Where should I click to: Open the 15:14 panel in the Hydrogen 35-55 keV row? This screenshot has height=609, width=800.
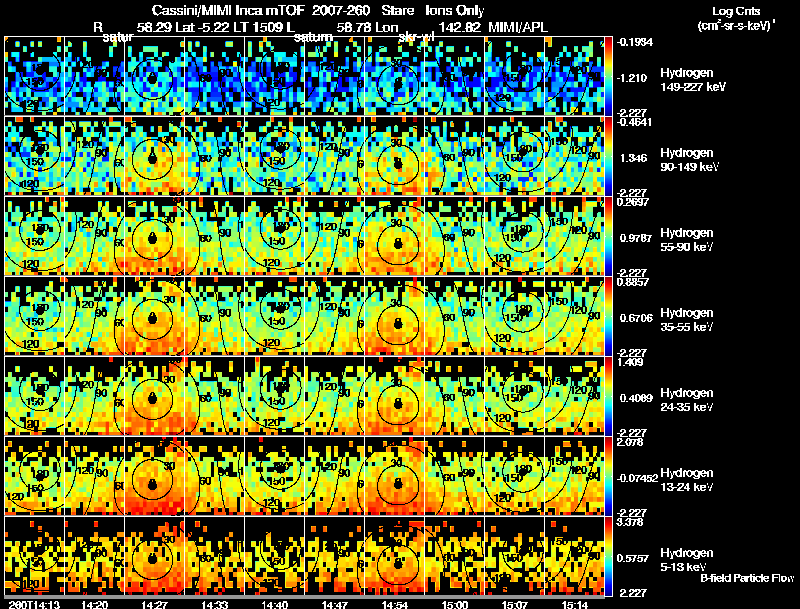[574, 316]
